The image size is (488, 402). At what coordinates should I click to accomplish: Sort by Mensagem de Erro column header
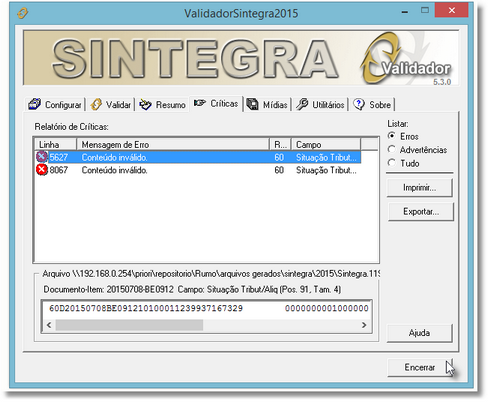[173, 144]
